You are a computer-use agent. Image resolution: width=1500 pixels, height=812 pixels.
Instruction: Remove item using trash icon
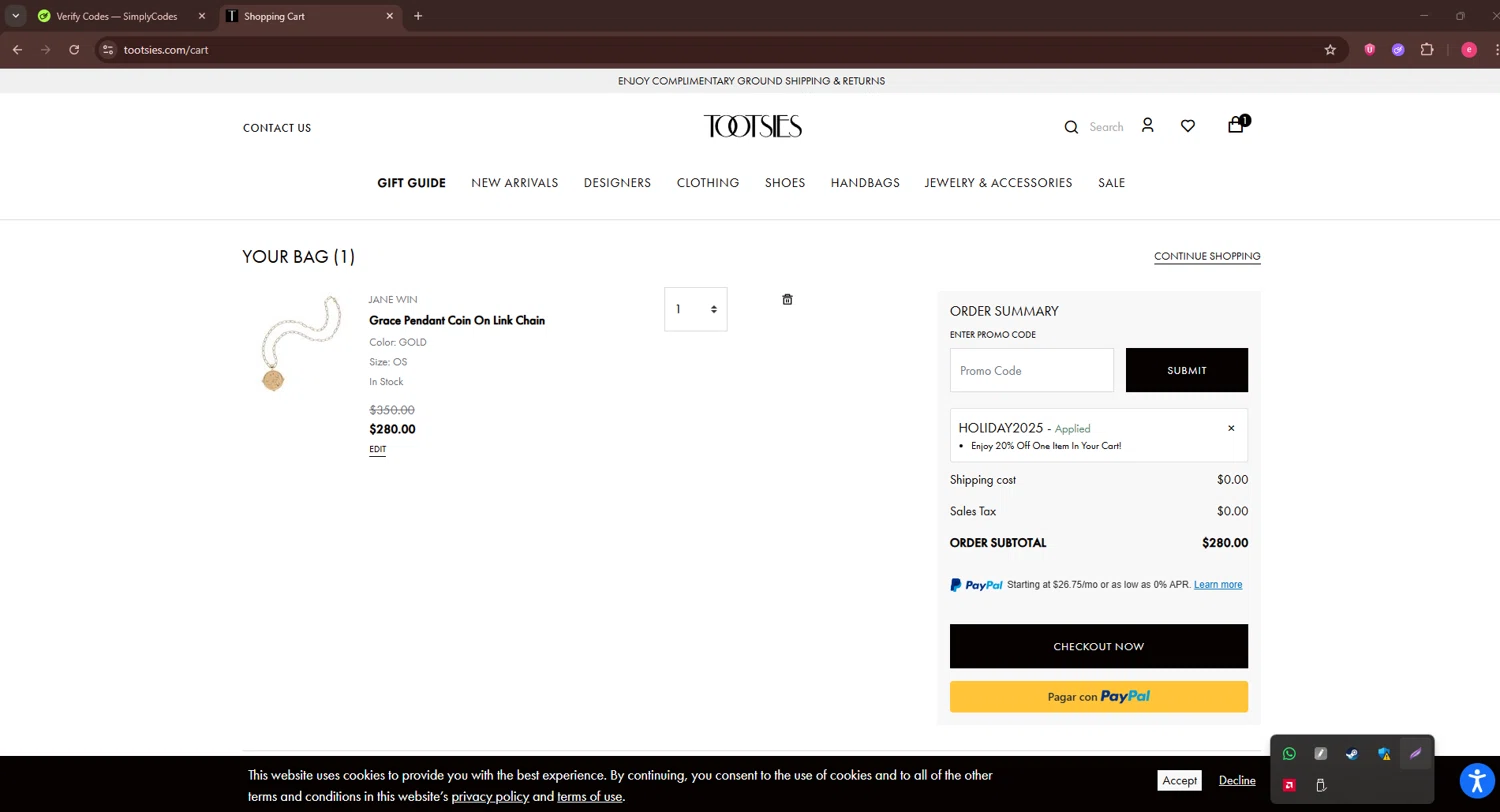pyautogui.click(x=787, y=299)
